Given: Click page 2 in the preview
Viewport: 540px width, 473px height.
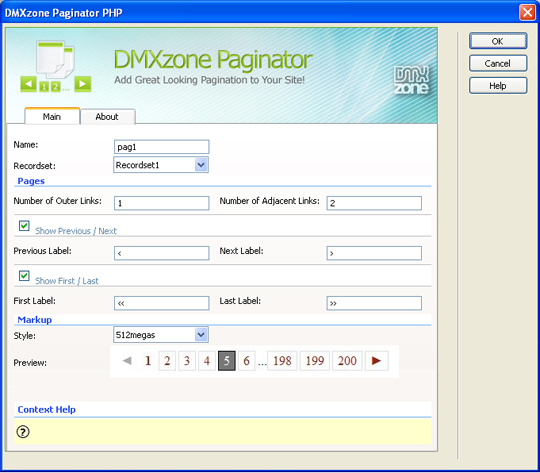Looking at the screenshot, I should coord(167,361).
